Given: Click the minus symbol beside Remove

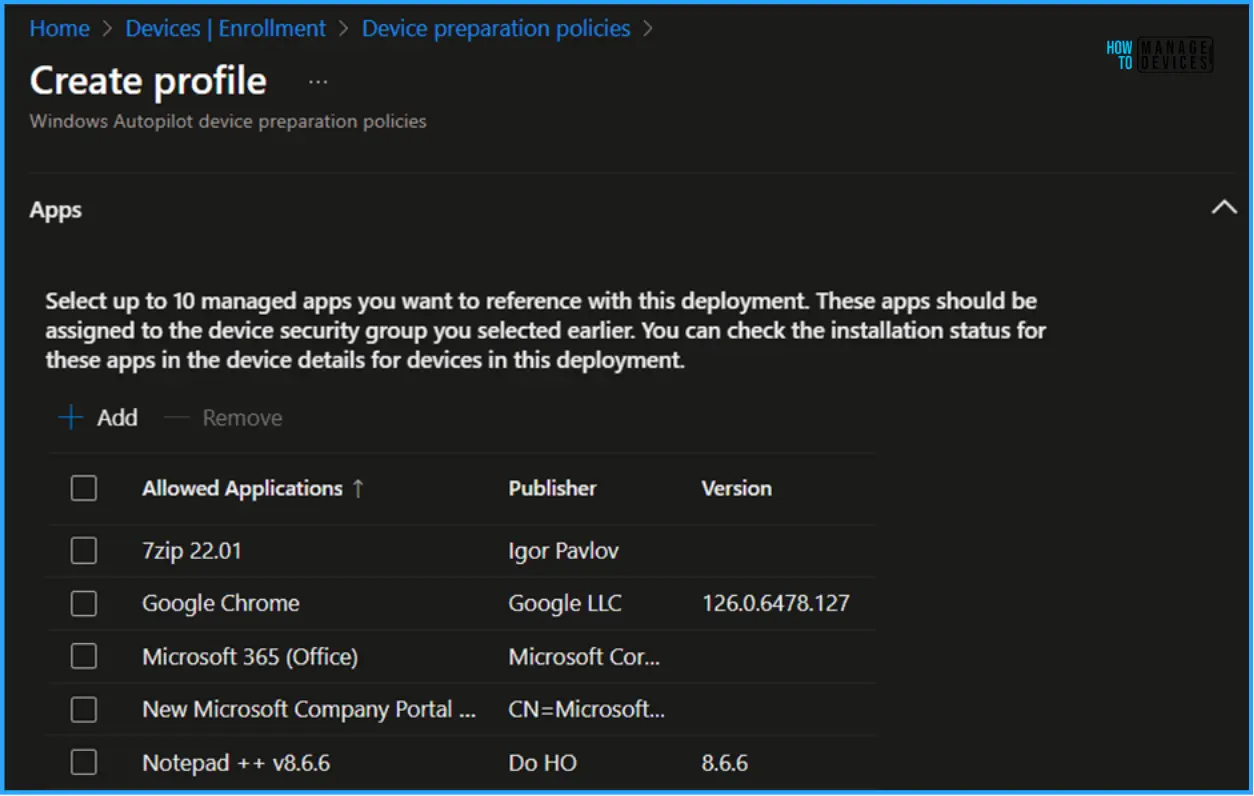Looking at the screenshot, I should click(x=176, y=417).
